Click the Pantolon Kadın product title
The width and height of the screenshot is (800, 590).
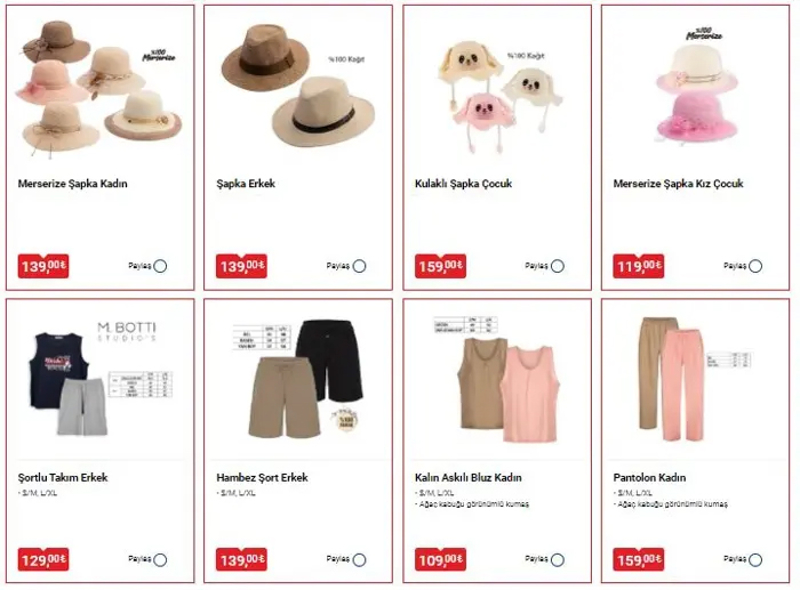pos(649,478)
